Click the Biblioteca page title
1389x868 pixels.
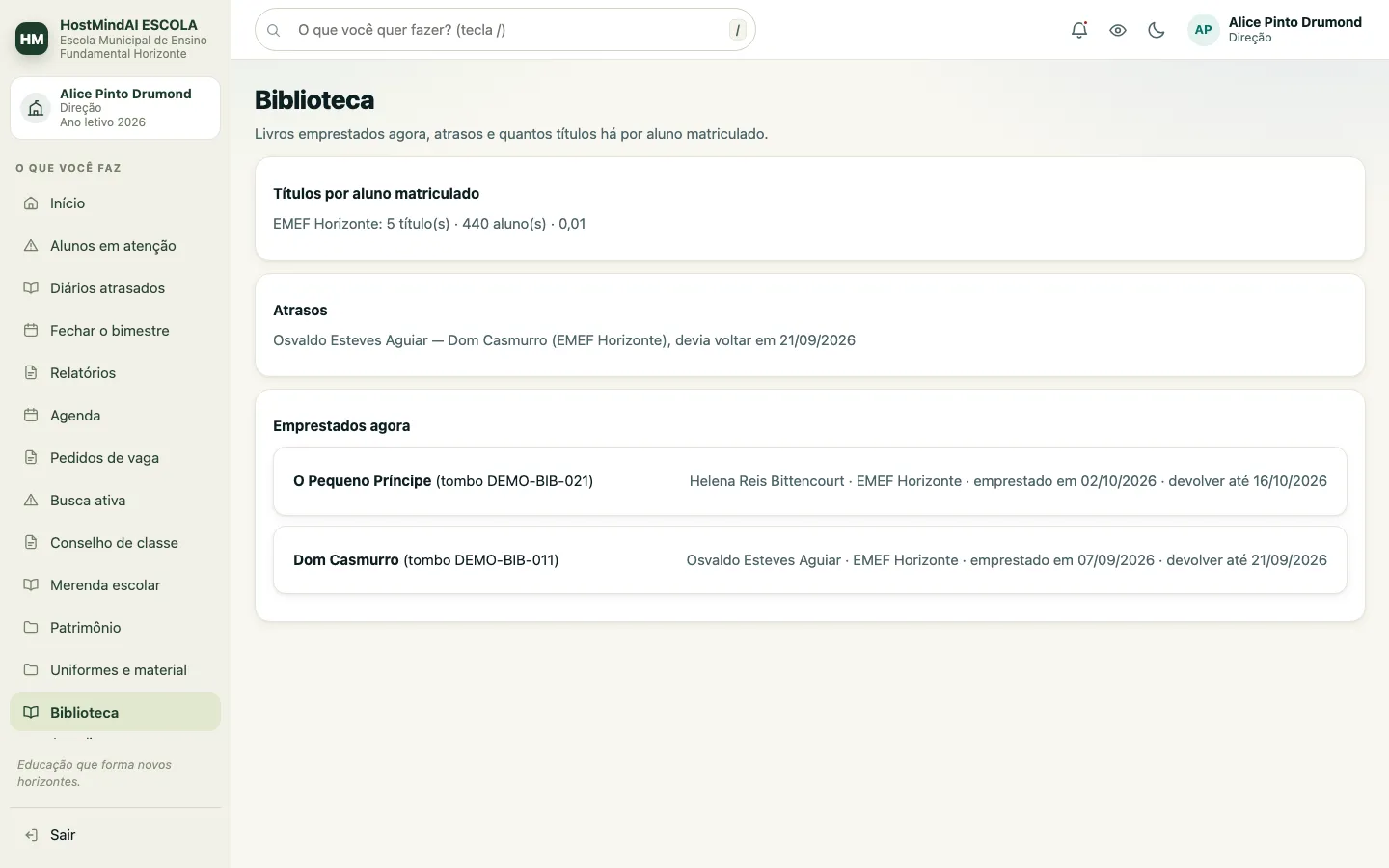(x=314, y=100)
